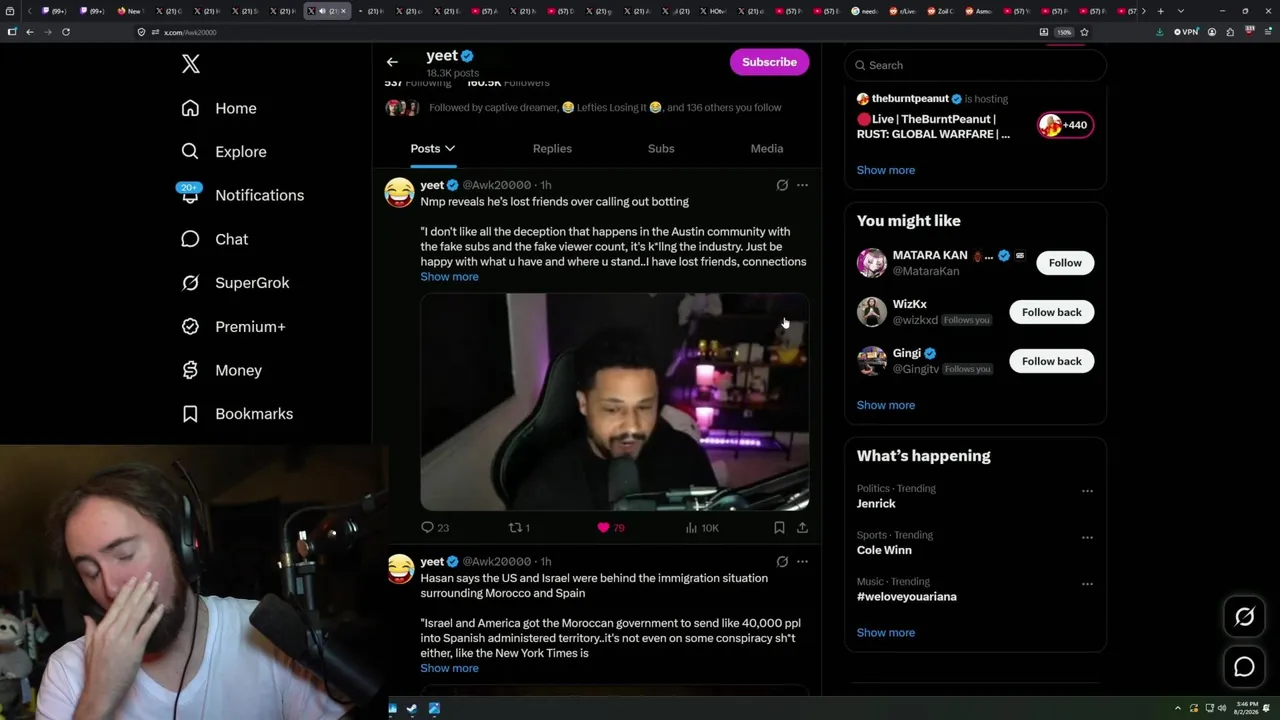Open a new browser tab
This screenshot has width=1280, height=720.
(1160, 11)
